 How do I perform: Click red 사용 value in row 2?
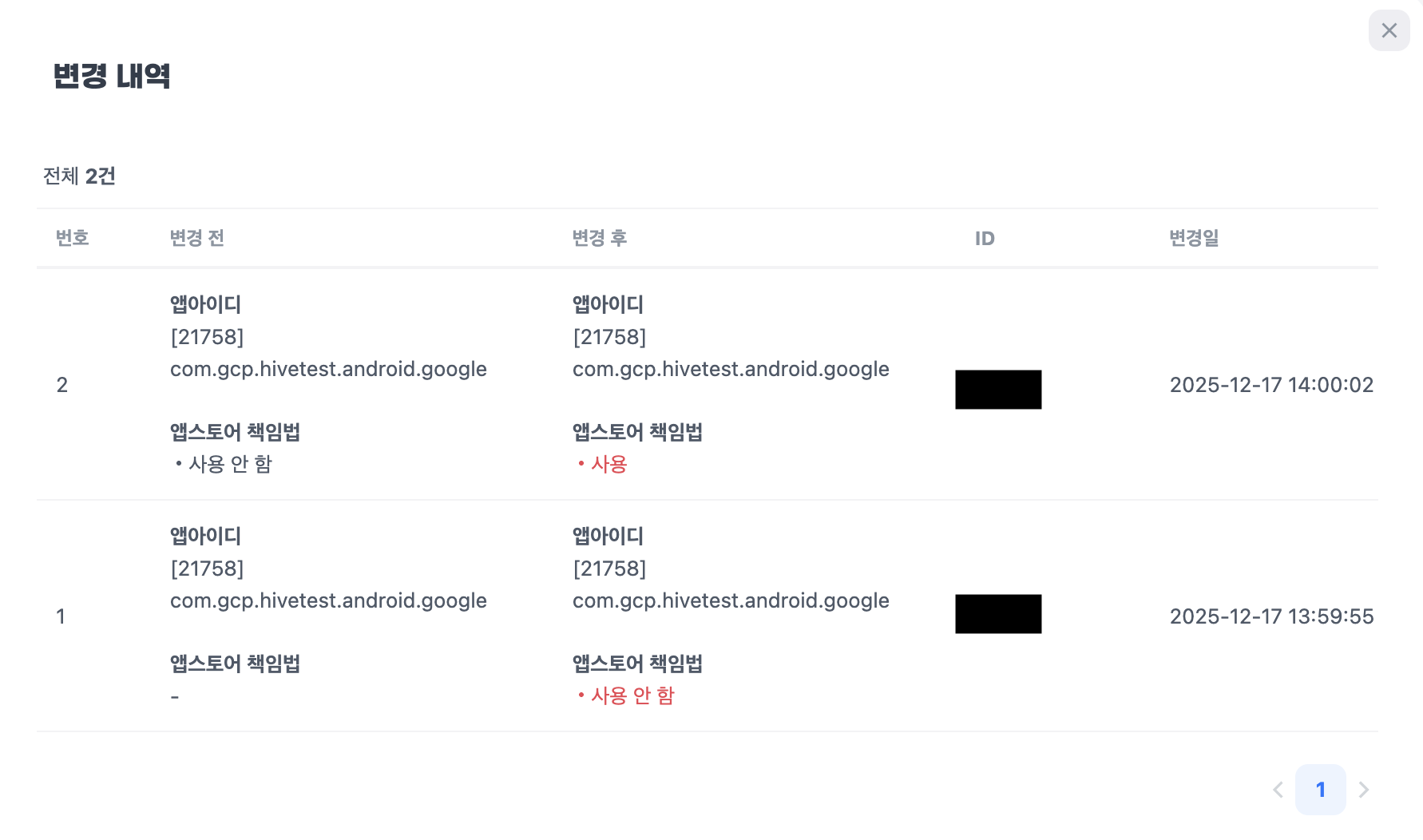coord(608,464)
